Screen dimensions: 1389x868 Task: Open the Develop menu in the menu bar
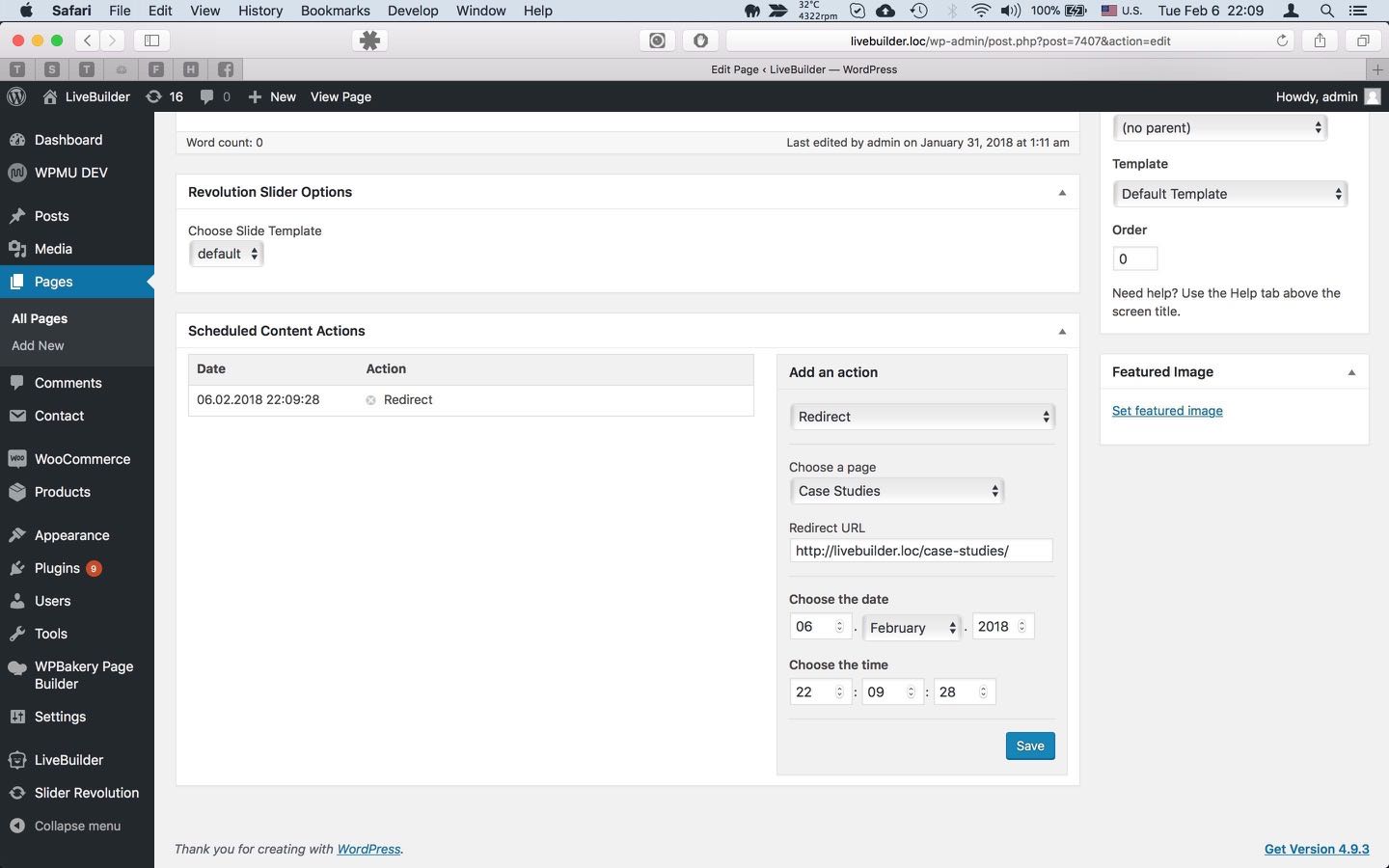pyautogui.click(x=413, y=11)
